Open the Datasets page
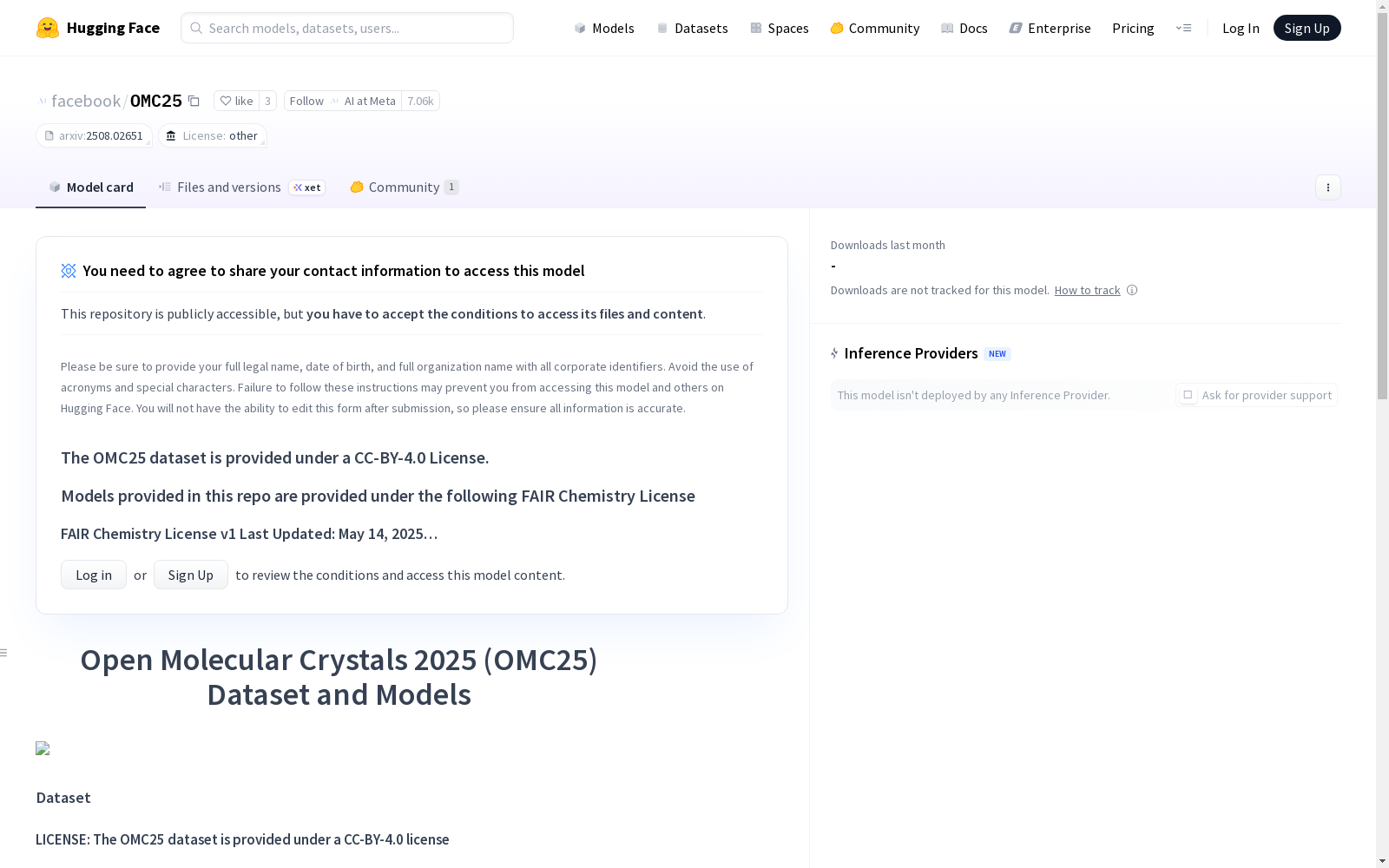1389x868 pixels. (692, 28)
